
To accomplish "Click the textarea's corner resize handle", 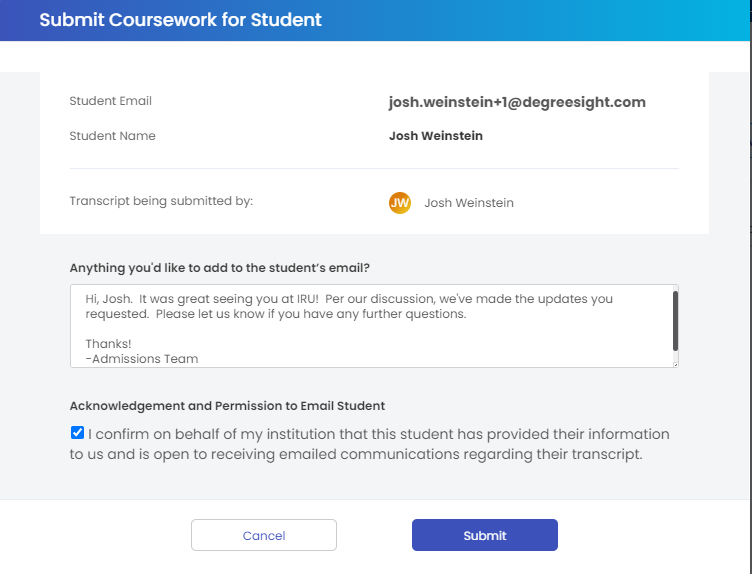I will [675, 364].
